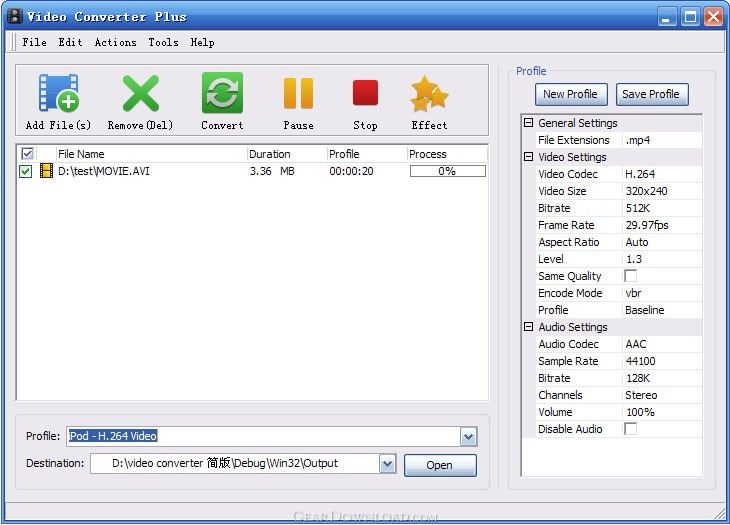The image size is (730, 525).
Task: Tick the Disable Audio checkbox
Action: pyautogui.click(x=630, y=429)
